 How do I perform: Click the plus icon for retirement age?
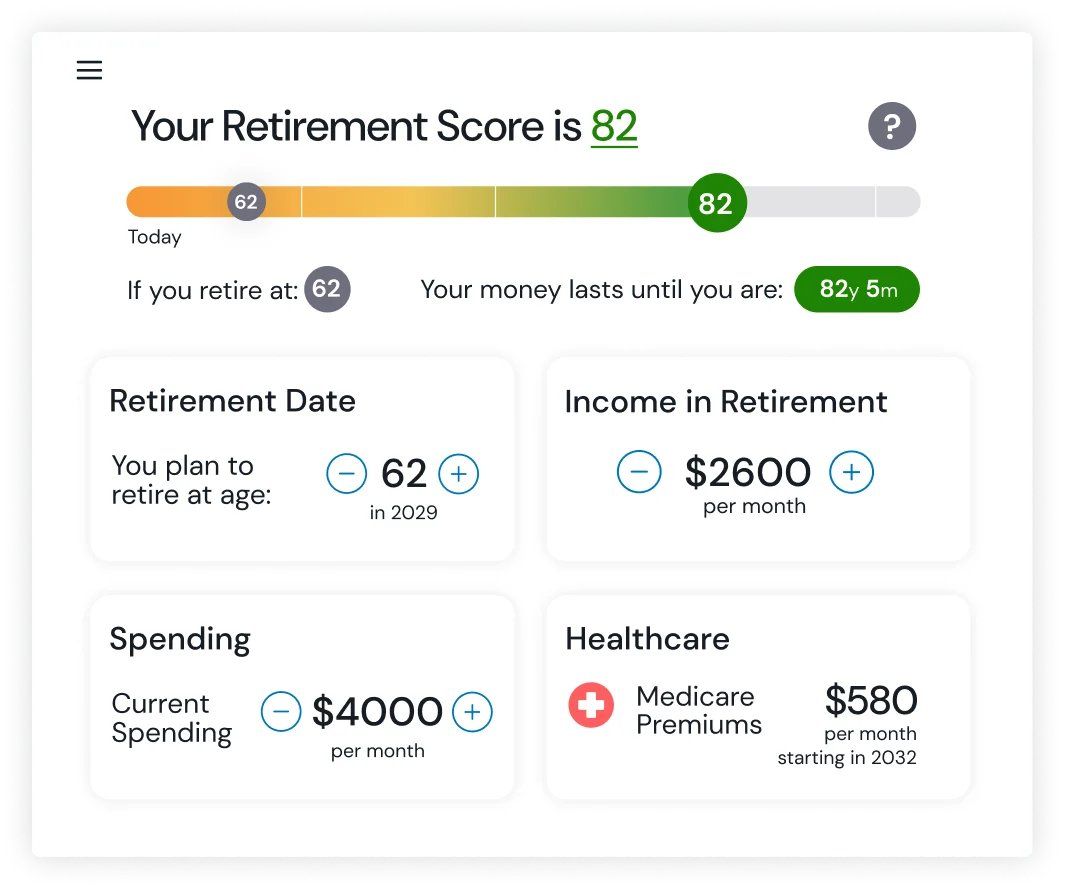click(459, 474)
